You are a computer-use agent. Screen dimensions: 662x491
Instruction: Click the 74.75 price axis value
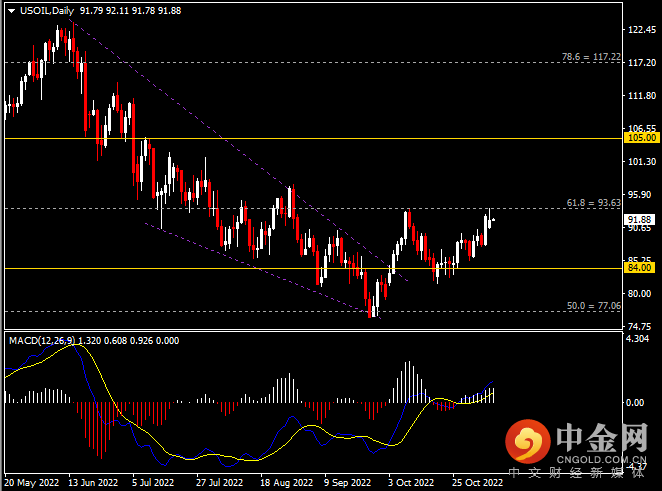click(x=640, y=326)
